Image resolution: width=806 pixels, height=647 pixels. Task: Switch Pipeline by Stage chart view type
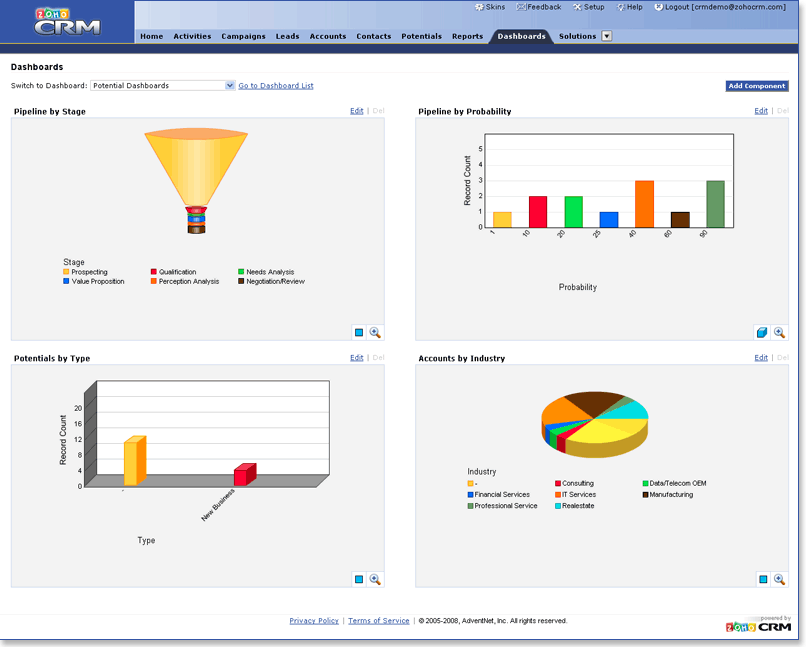[359, 332]
